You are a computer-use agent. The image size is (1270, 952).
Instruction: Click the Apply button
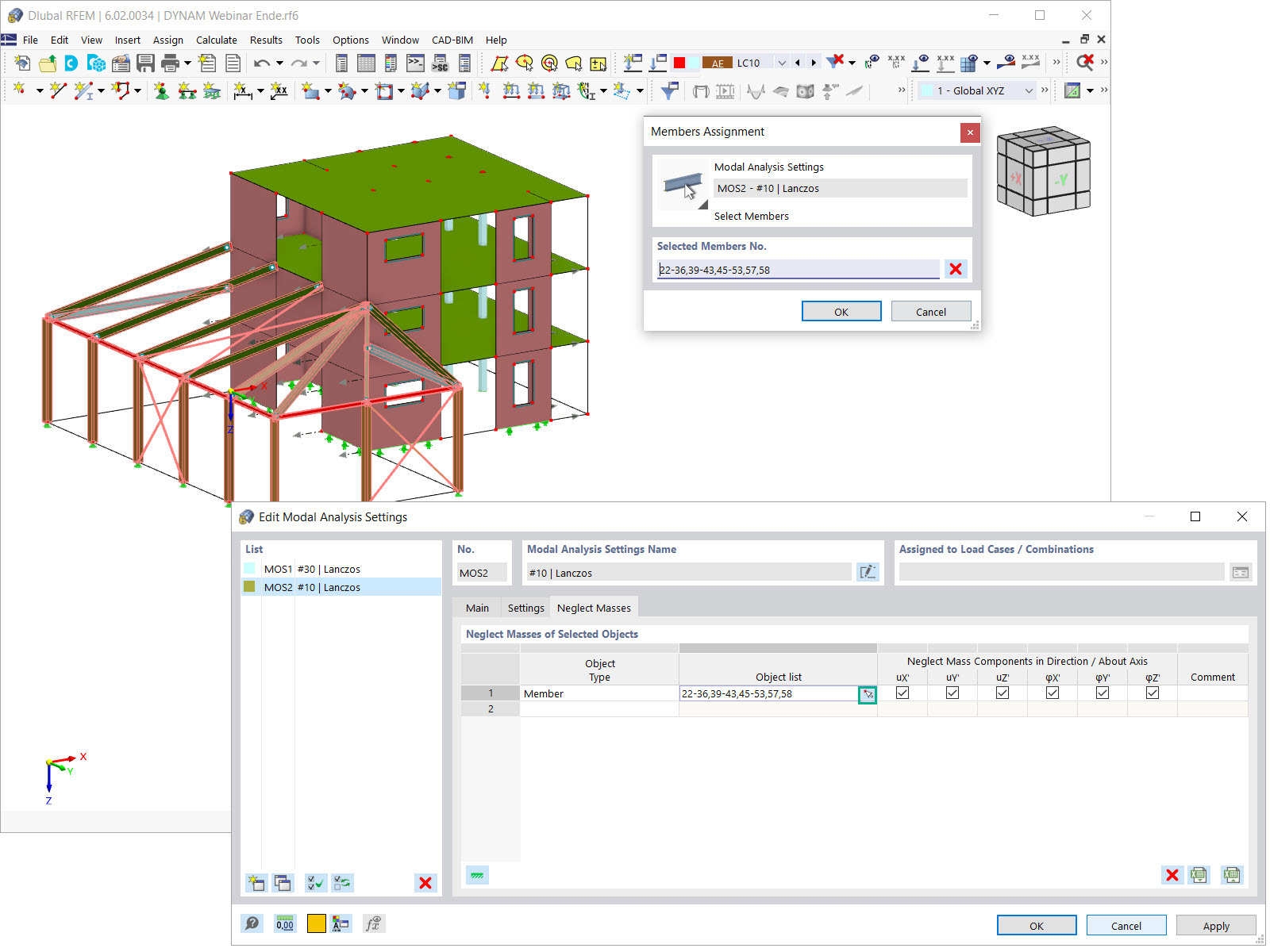pos(1216,926)
